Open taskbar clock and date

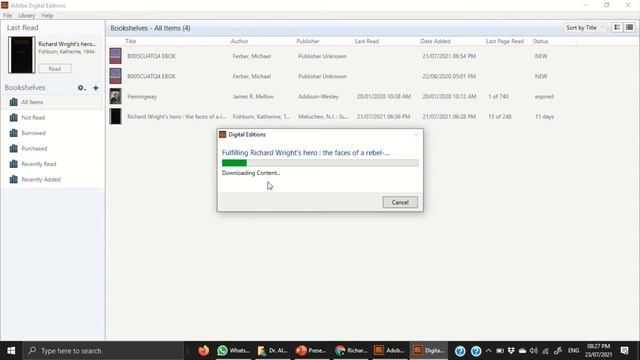click(599, 351)
